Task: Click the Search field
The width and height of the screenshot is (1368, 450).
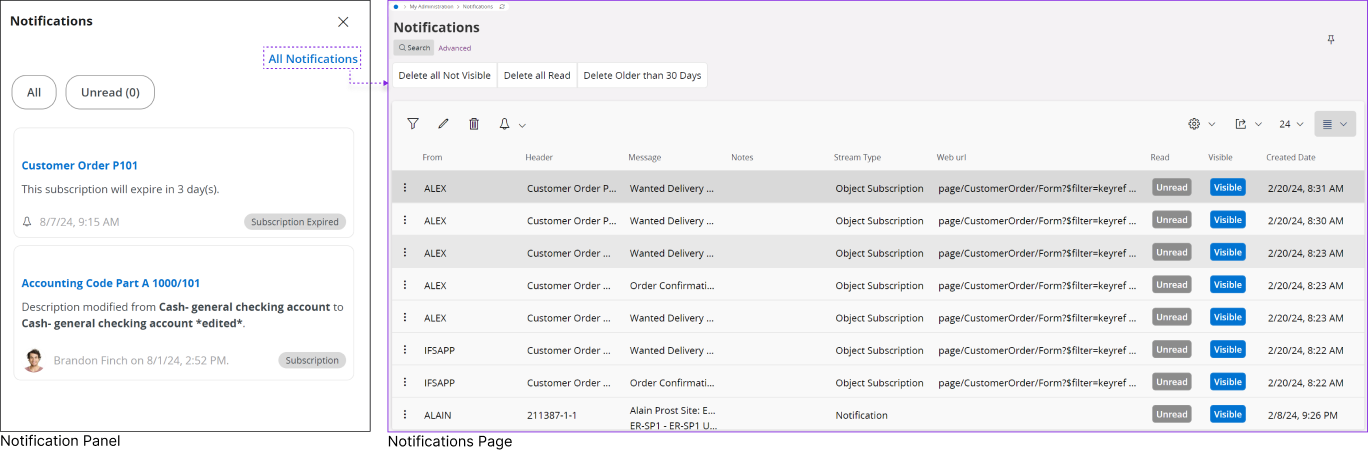Action: point(413,47)
